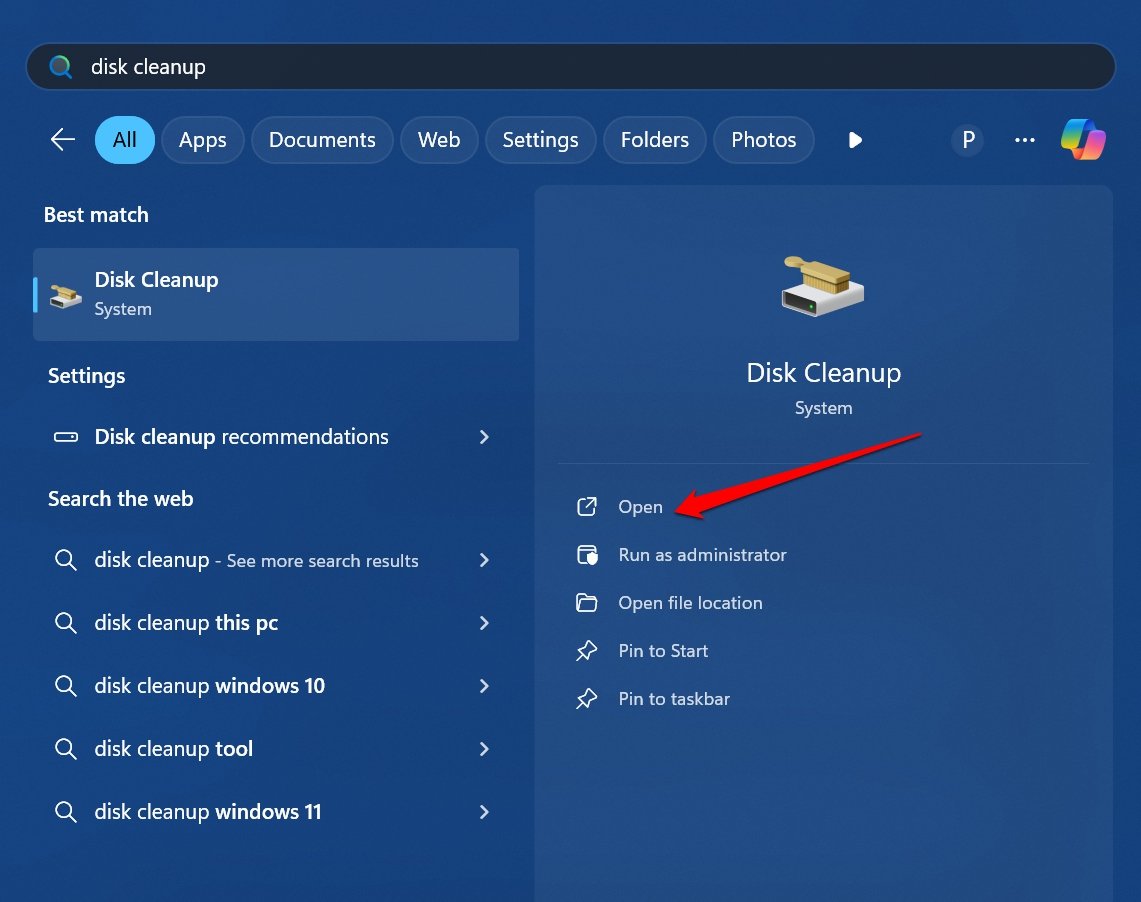
Task: Open web suggestion 'disk cleanup windows 11'
Action: coord(276,812)
